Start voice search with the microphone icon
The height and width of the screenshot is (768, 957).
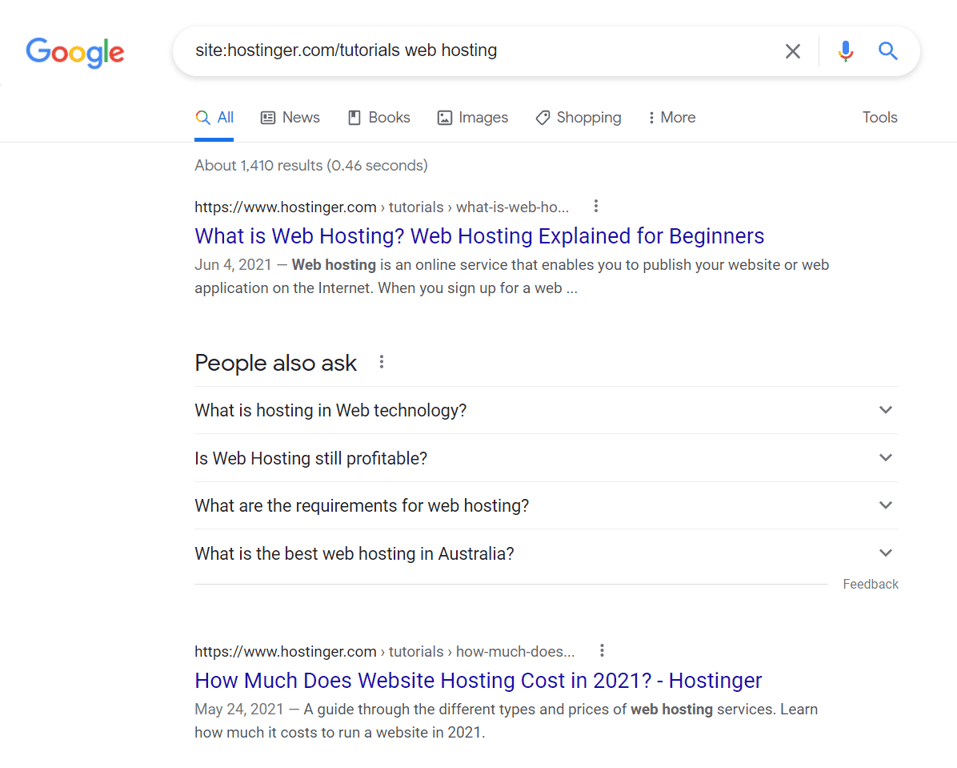pyautogui.click(x=845, y=51)
